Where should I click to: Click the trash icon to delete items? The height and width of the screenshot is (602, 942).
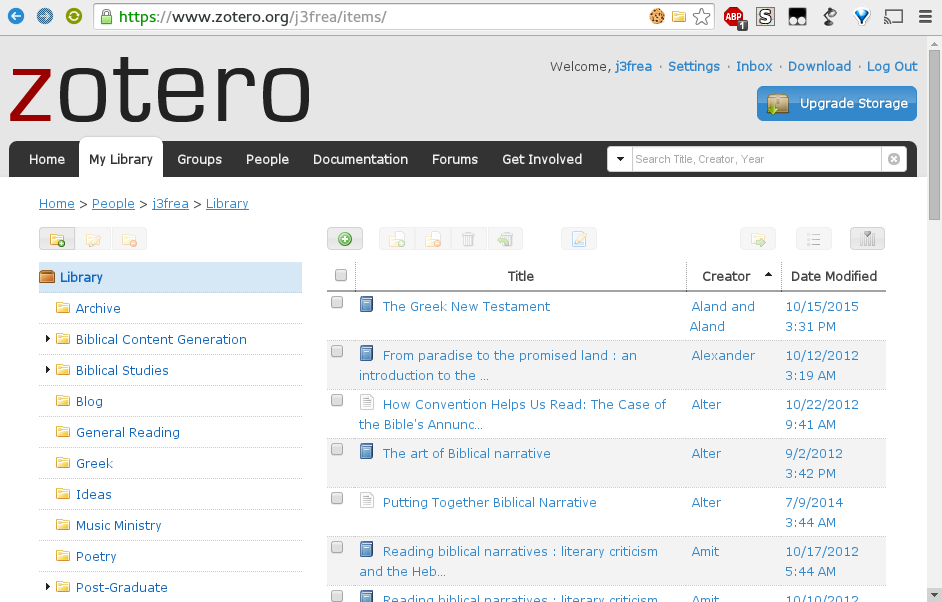[469, 239]
